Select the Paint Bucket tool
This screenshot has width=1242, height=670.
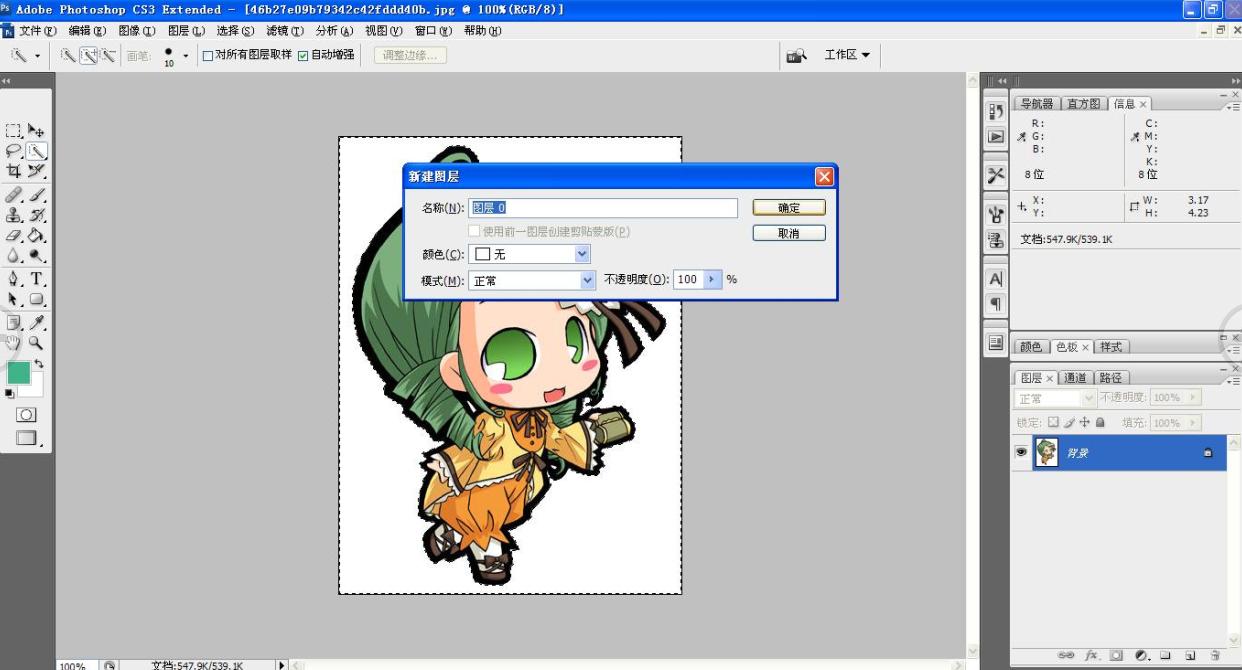tap(36, 236)
